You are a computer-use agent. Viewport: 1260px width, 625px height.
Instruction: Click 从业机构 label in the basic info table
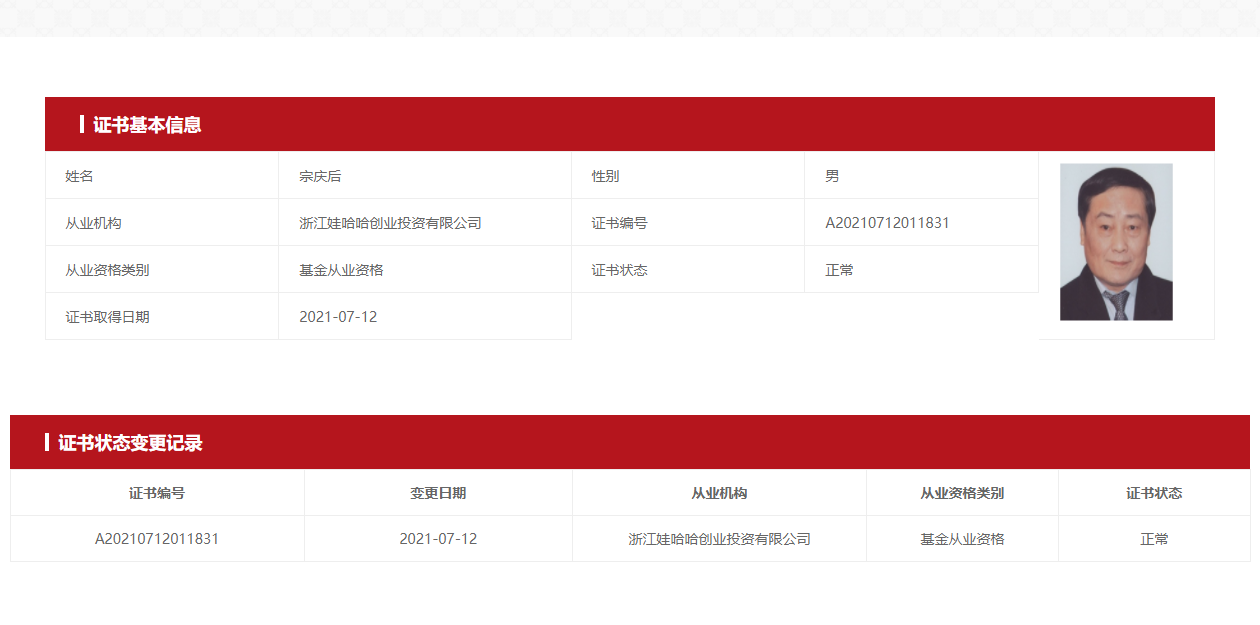pyautogui.click(x=93, y=223)
